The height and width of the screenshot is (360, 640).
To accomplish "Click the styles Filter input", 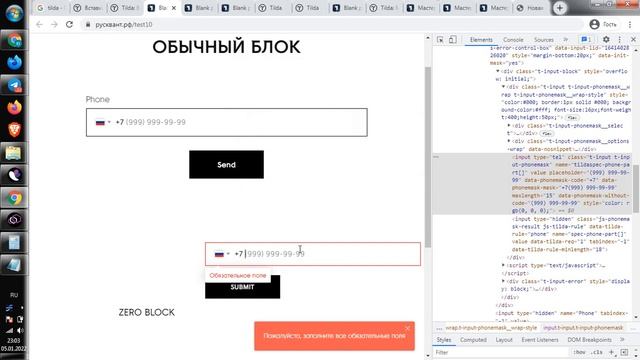I will (501, 352).
